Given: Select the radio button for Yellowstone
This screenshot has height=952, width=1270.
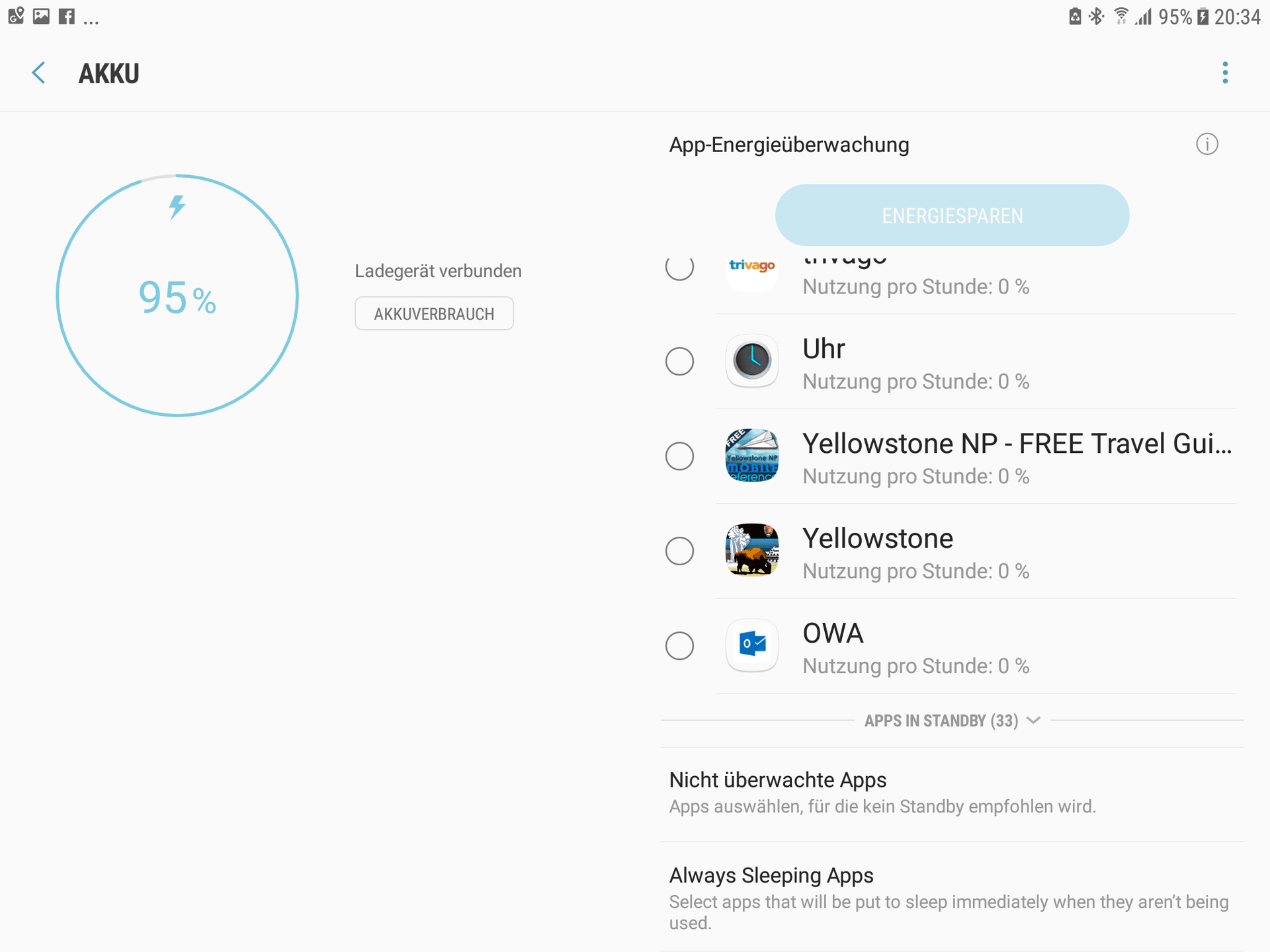Looking at the screenshot, I should [679, 550].
